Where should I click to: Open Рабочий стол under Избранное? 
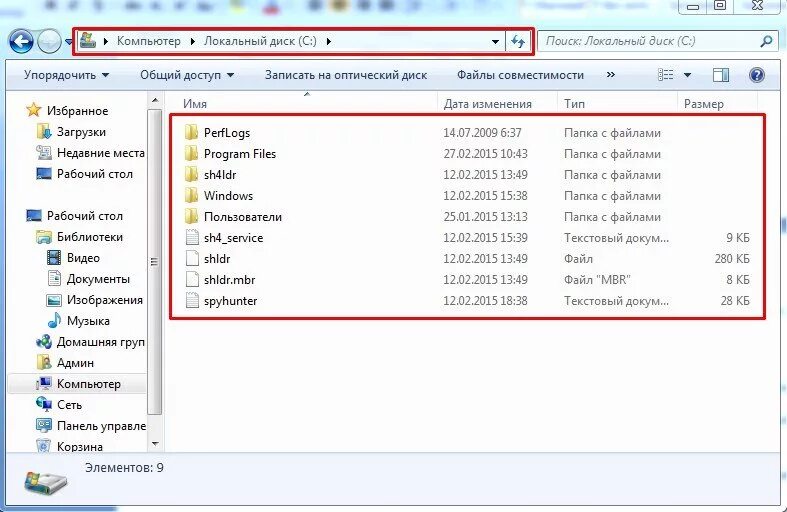(x=94, y=174)
